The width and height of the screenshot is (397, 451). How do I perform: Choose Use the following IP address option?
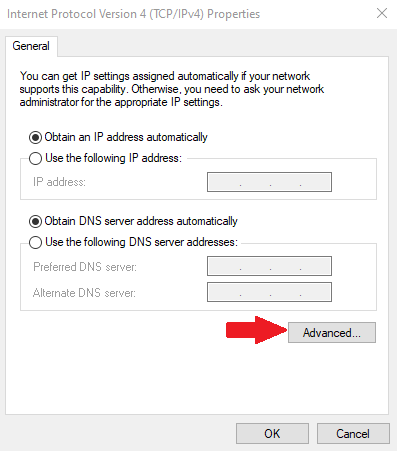pyautogui.click(x=105, y=158)
